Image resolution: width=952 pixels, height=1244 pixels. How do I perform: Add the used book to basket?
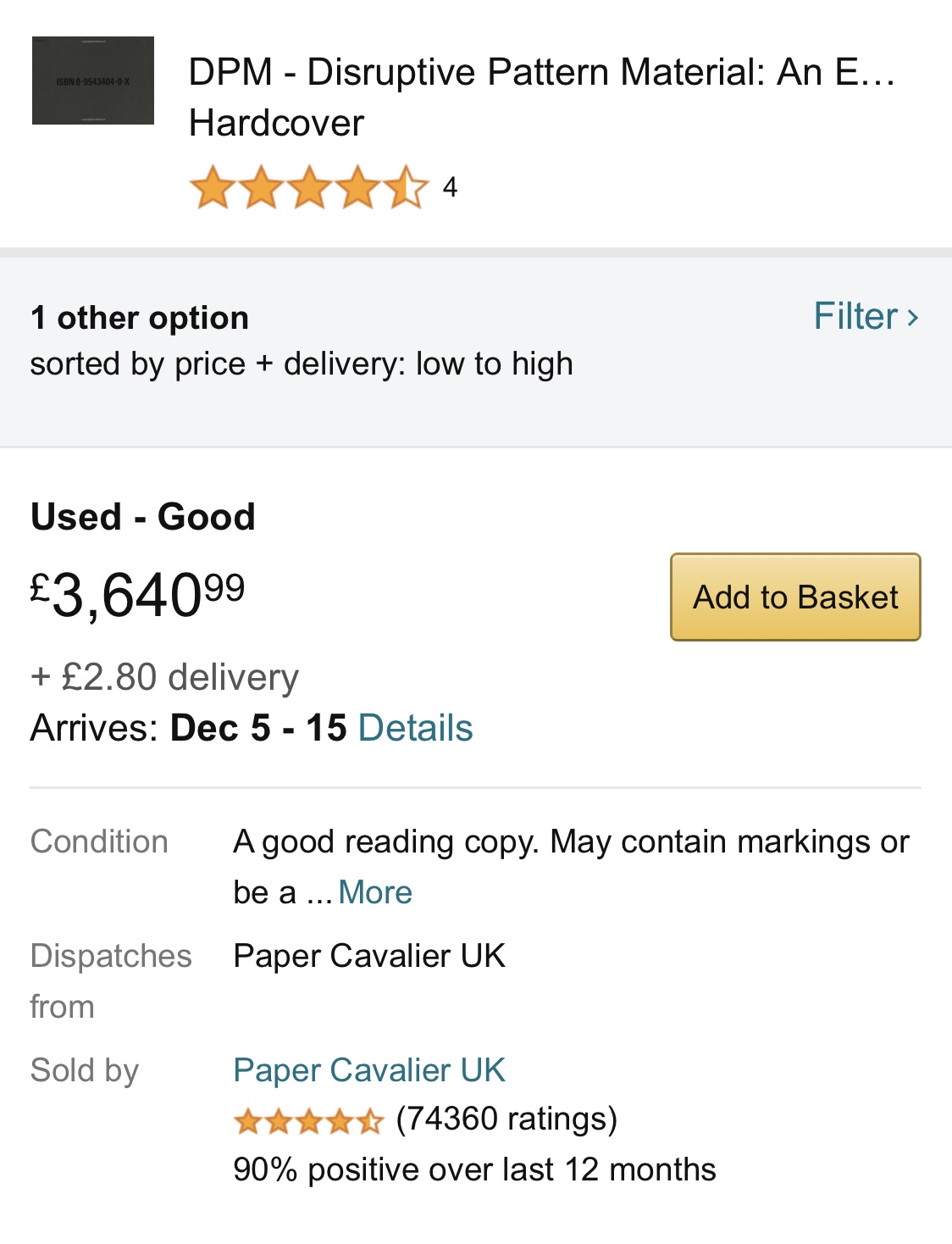click(x=795, y=597)
